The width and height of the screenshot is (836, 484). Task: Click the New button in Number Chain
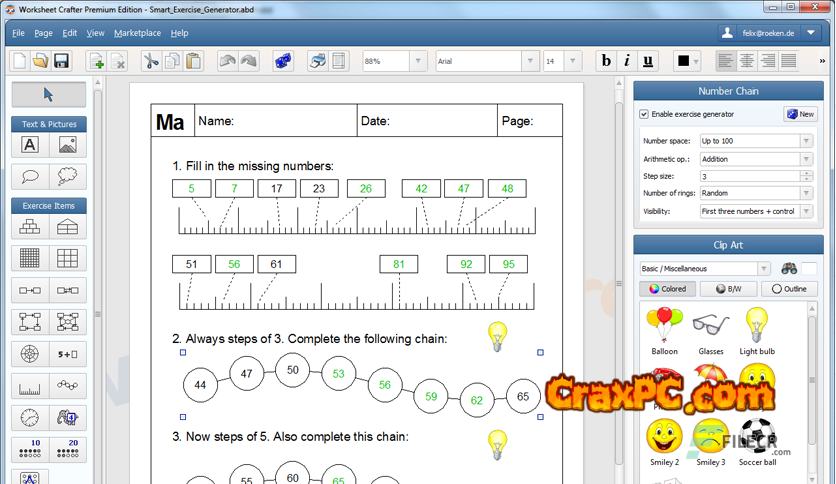[x=799, y=114]
